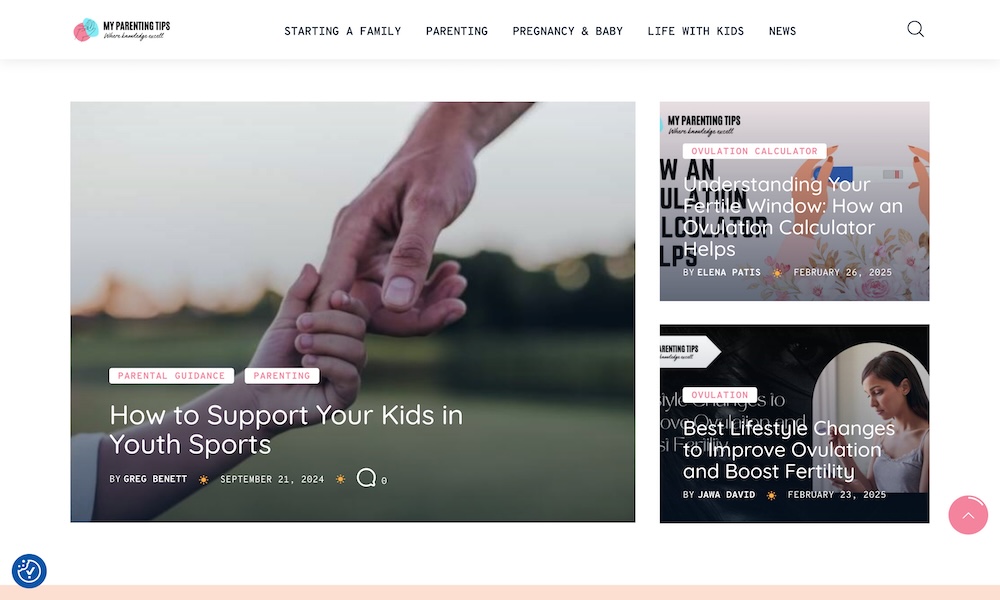Screen dimensions: 1000x600
Task: View author Elena Patis's profile
Action: (x=729, y=272)
